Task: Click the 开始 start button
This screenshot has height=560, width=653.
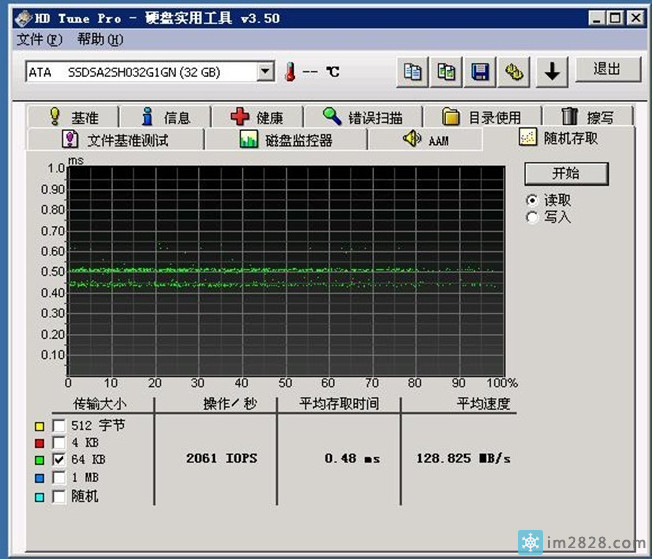Action: 565,173
